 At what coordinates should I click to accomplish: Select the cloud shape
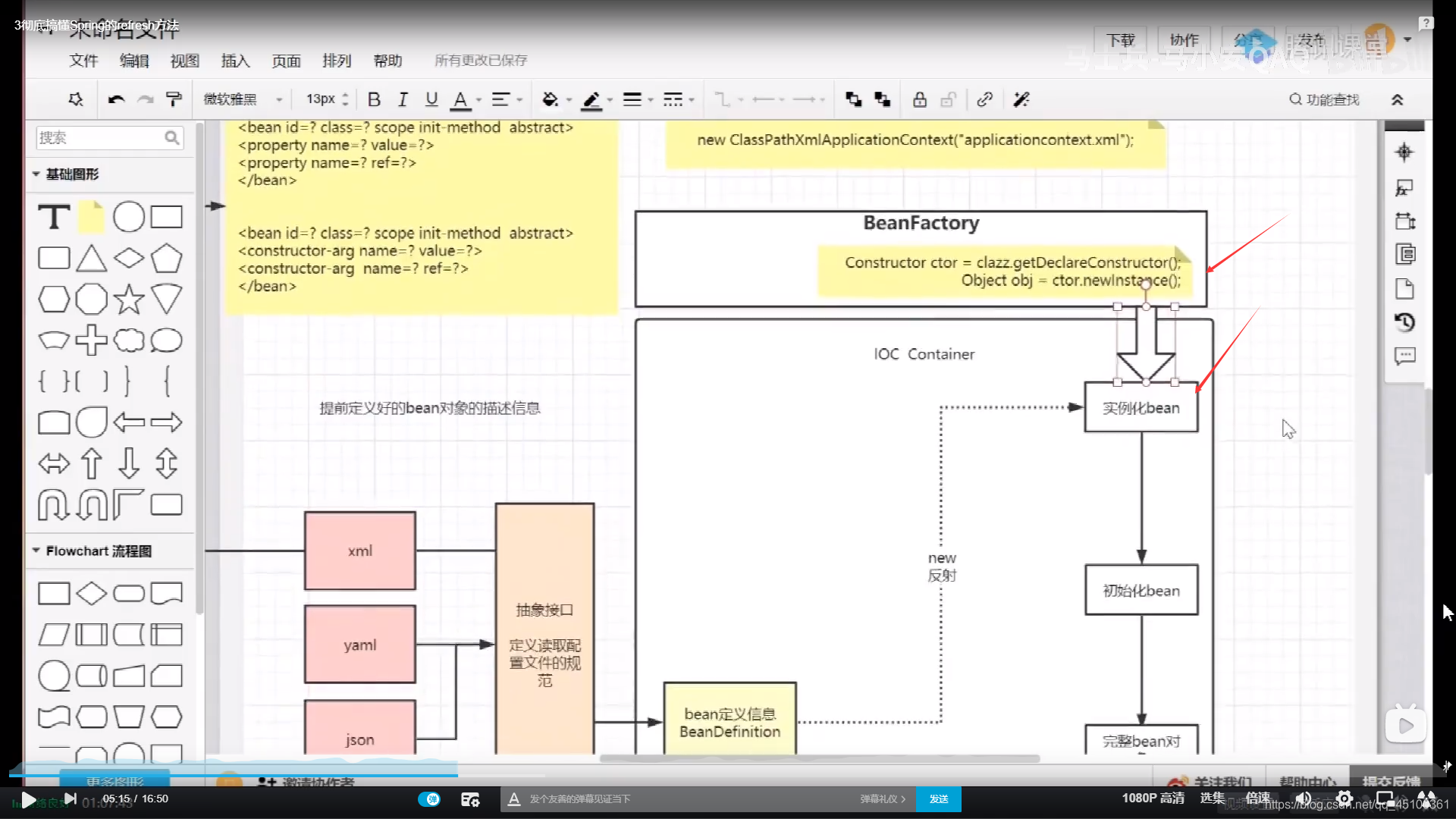tap(129, 340)
